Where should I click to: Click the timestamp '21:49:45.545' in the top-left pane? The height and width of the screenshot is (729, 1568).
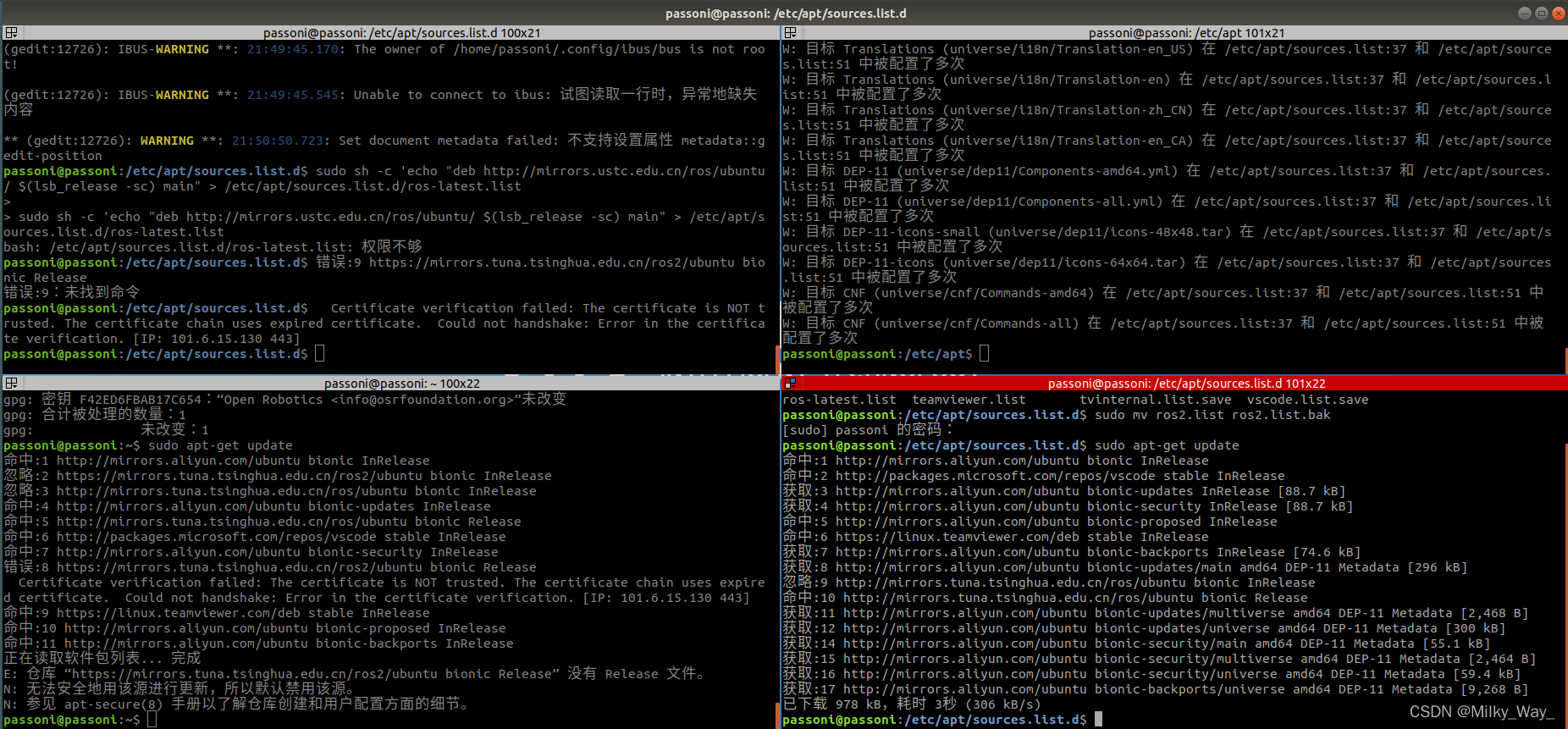point(293,95)
